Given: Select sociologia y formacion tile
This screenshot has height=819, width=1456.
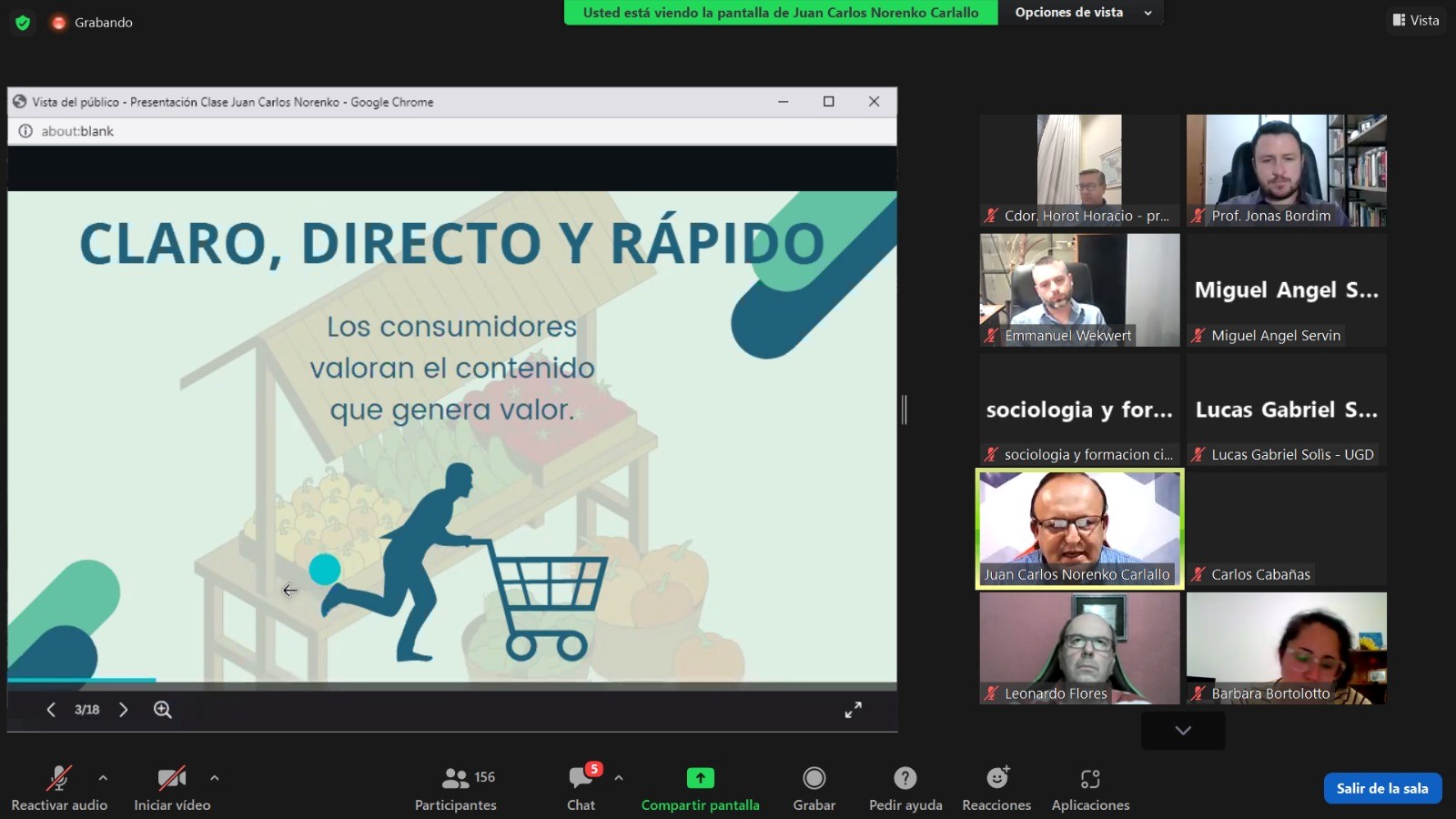Looking at the screenshot, I should 1080,409.
